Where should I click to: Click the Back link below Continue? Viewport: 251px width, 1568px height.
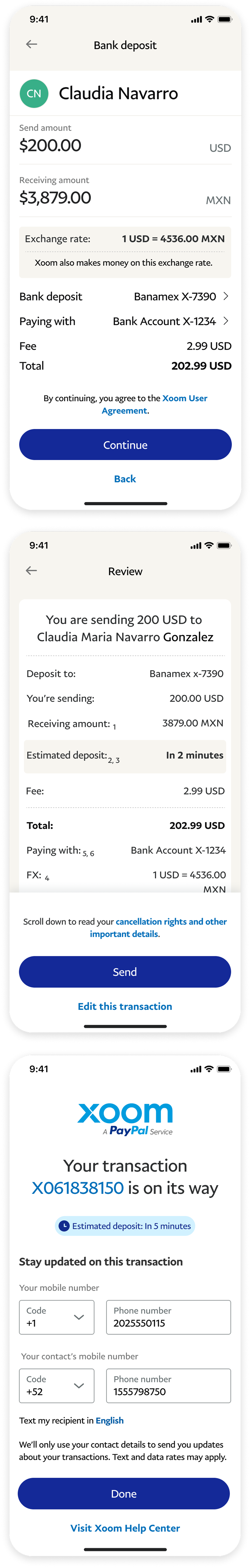coord(125,479)
